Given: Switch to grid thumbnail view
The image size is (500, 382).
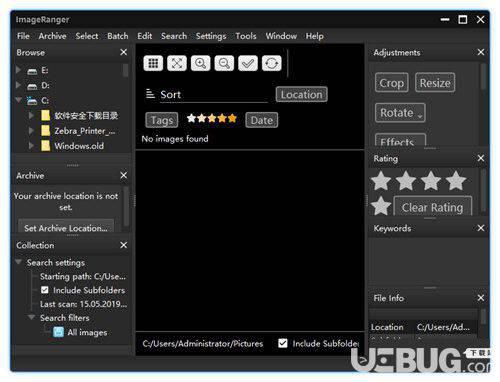Looking at the screenshot, I should [x=153, y=63].
